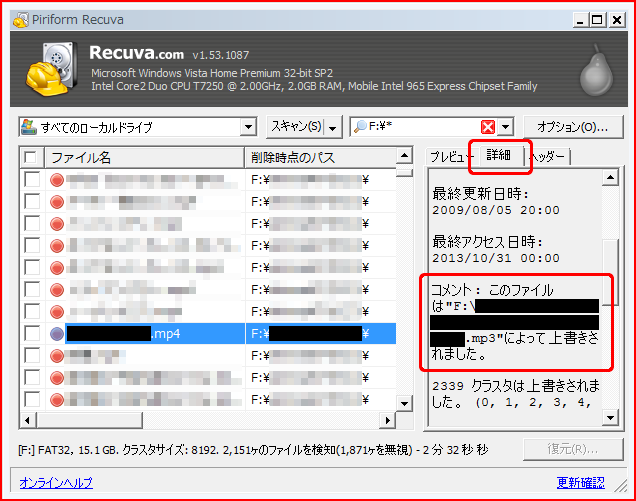636x501 pixels.
Task: Click the 最終更新日時 label
Action: [x=481, y=194]
